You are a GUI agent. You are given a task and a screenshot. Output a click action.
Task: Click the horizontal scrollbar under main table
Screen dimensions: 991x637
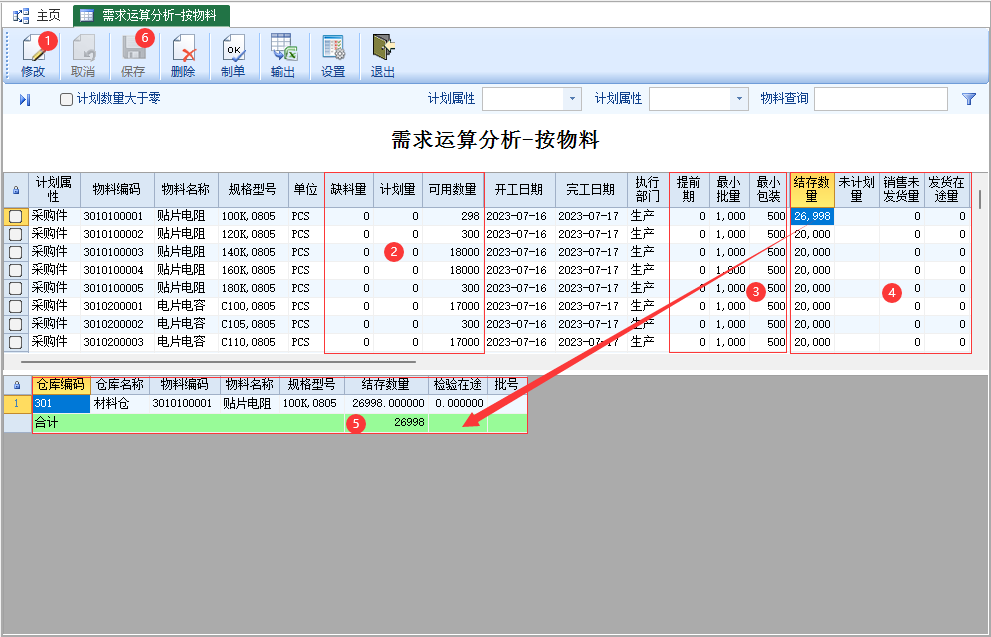point(218,362)
